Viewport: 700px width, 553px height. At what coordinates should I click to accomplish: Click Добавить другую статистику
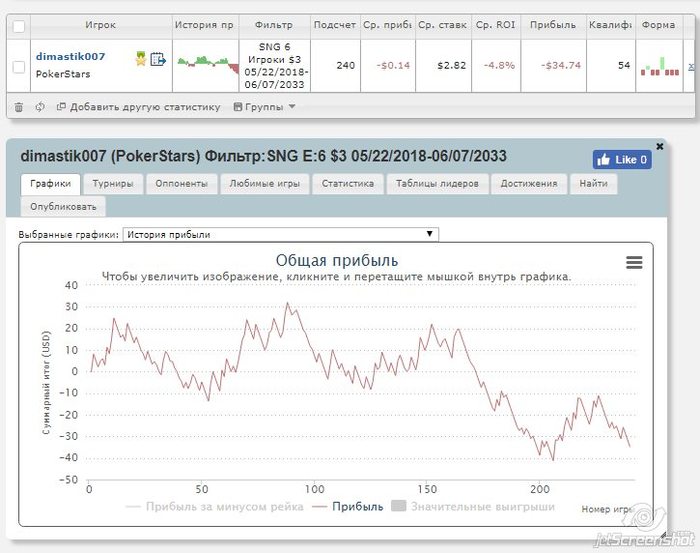tap(138, 107)
